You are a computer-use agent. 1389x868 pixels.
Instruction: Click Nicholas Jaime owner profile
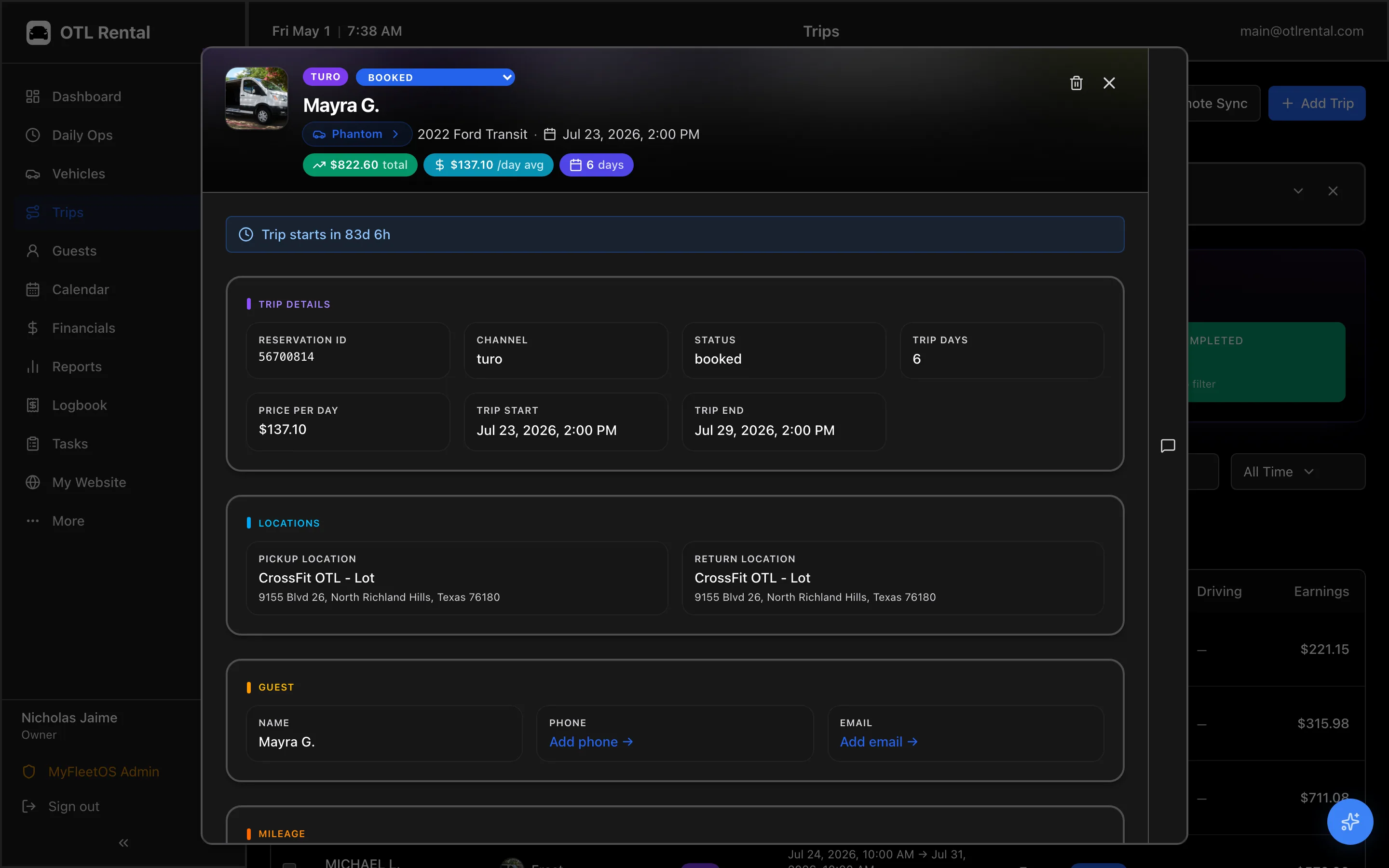tap(69, 726)
